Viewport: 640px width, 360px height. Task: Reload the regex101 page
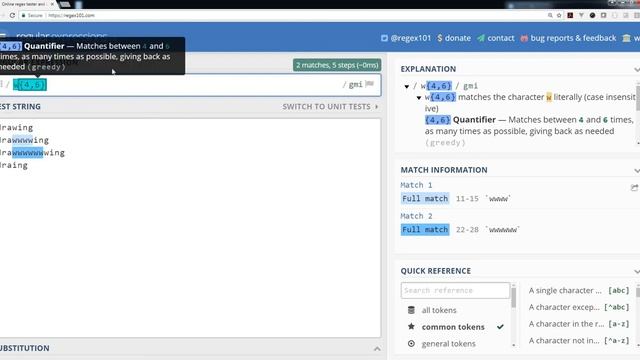[x=12, y=15]
